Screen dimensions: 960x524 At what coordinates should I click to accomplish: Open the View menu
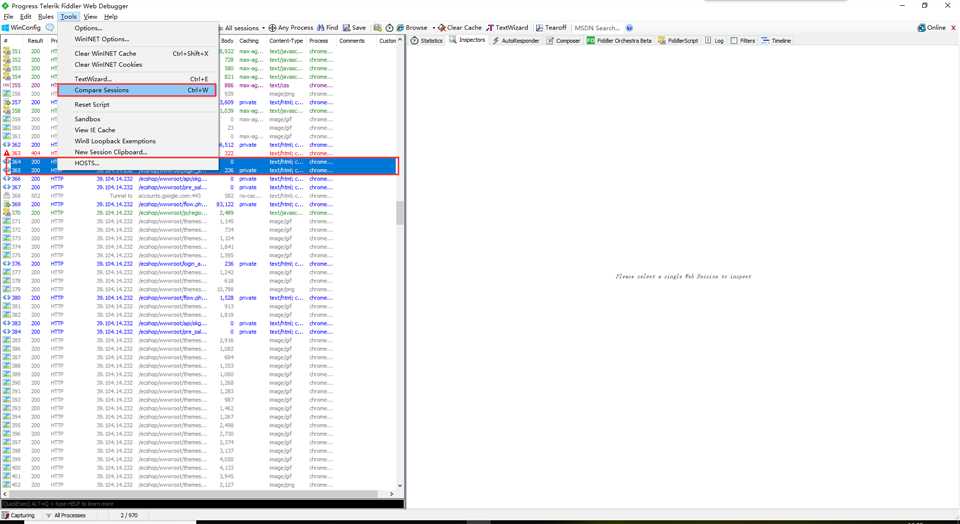click(x=91, y=17)
